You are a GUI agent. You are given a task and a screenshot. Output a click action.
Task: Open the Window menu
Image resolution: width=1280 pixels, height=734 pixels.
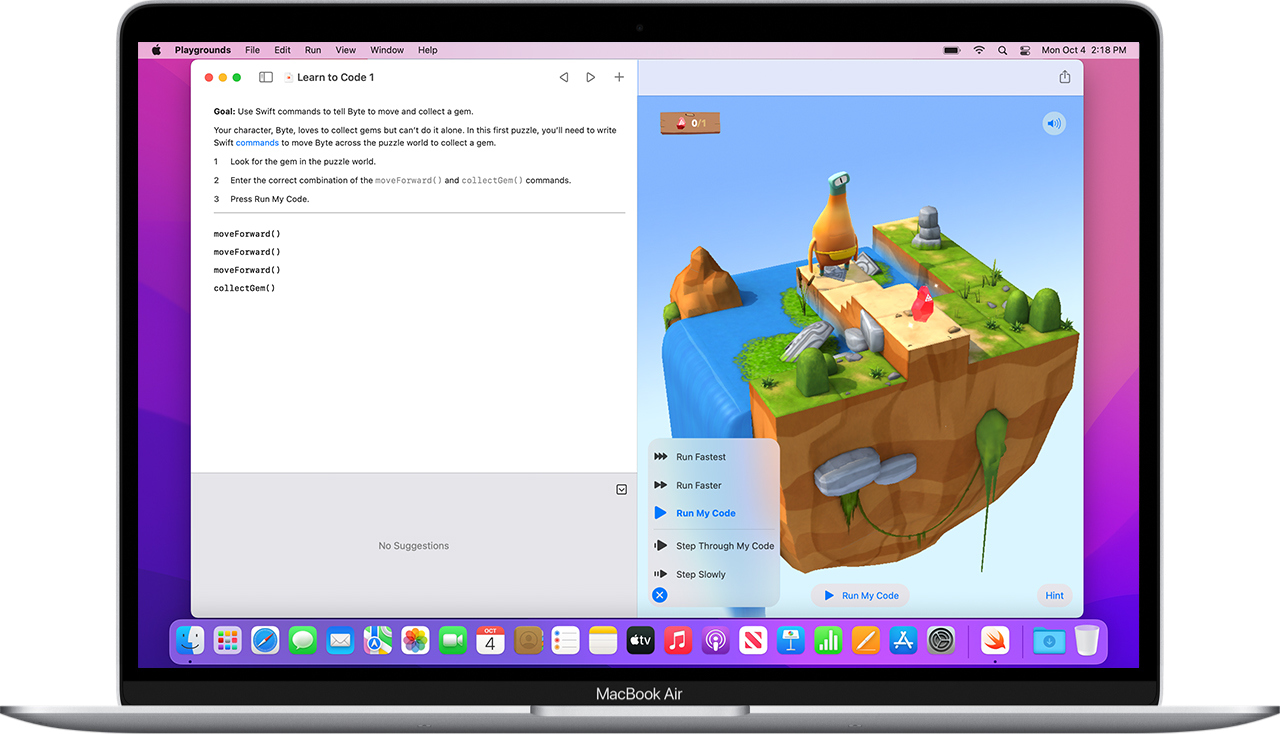click(x=387, y=50)
